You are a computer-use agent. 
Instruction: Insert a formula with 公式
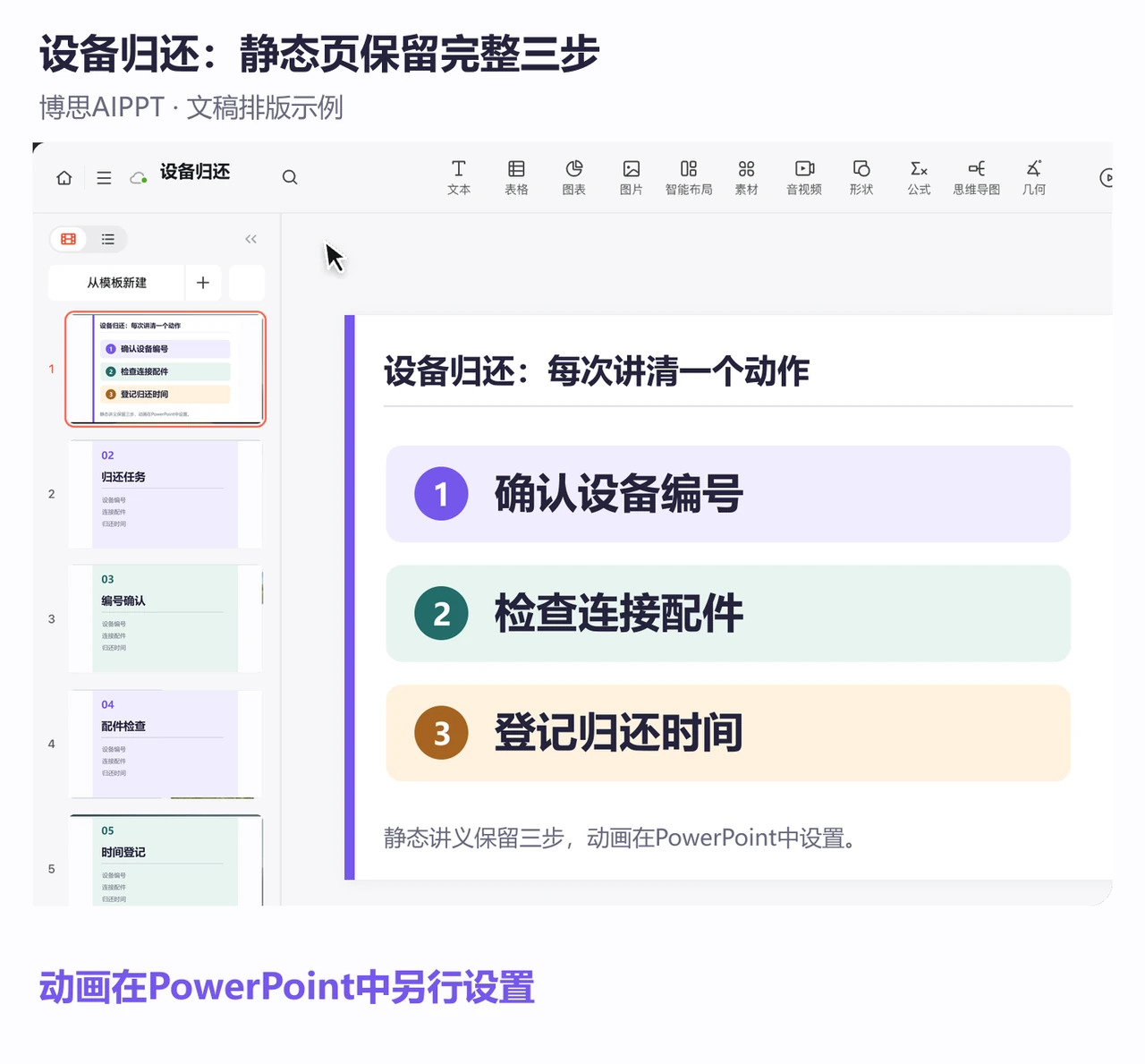(x=919, y=177)
